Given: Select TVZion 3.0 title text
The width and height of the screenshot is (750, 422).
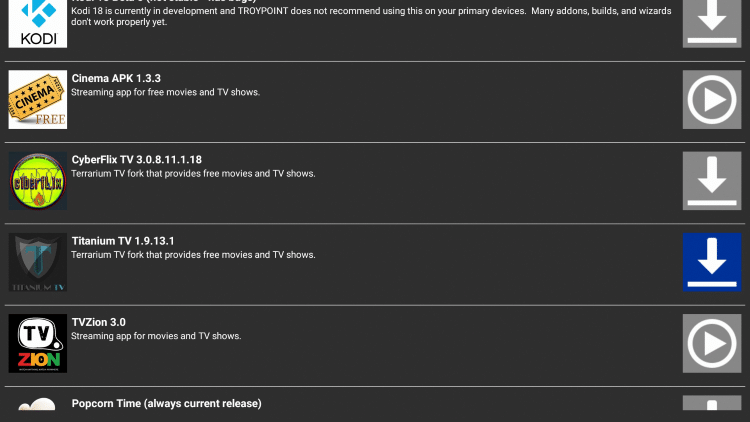Looking at the screenshot, I should pyautogui.click(x=98, y=322).
